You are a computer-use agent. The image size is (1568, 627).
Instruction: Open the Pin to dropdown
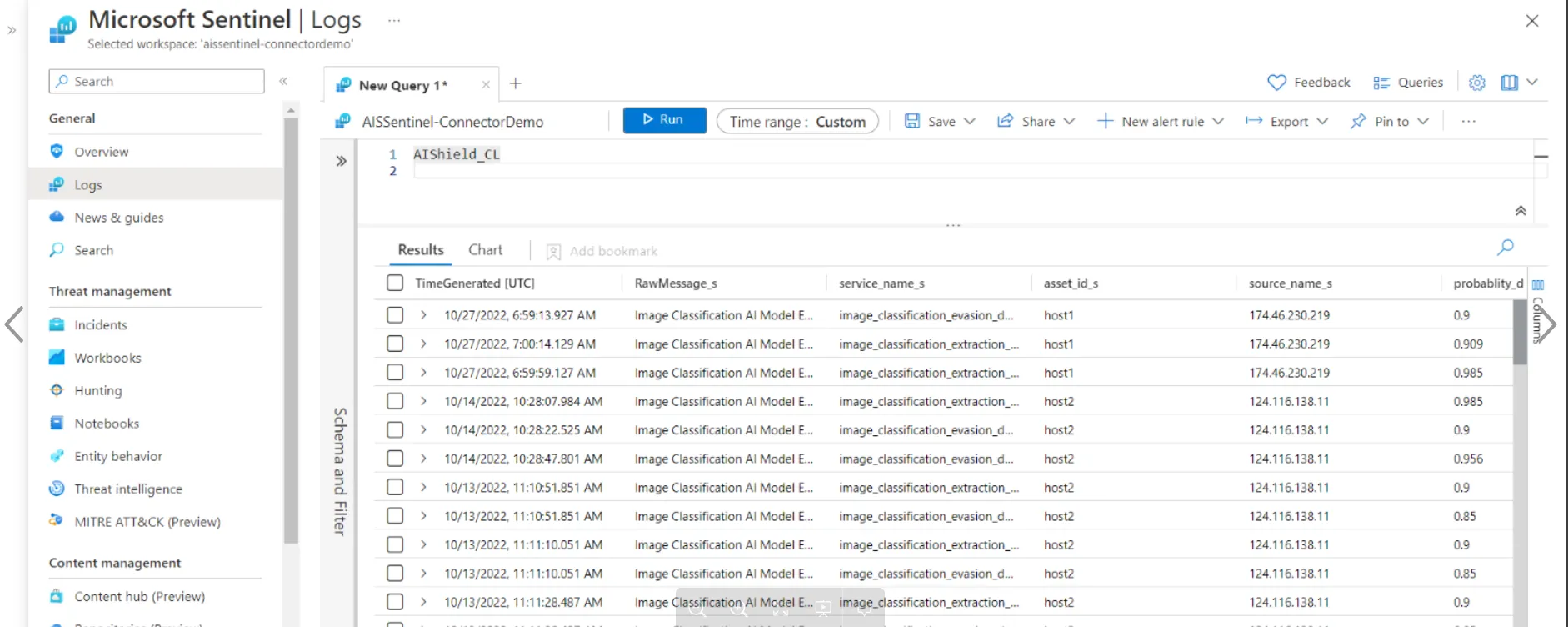tap(1390, 122)
